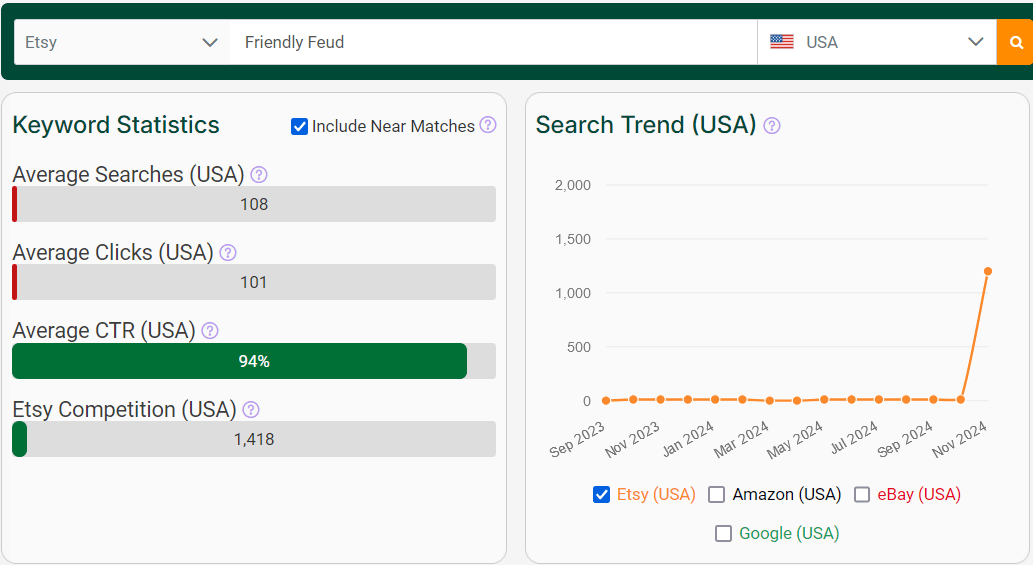Click the Average Searches bar showing 108
1033x565 pixels.
[x=254, y=204]
